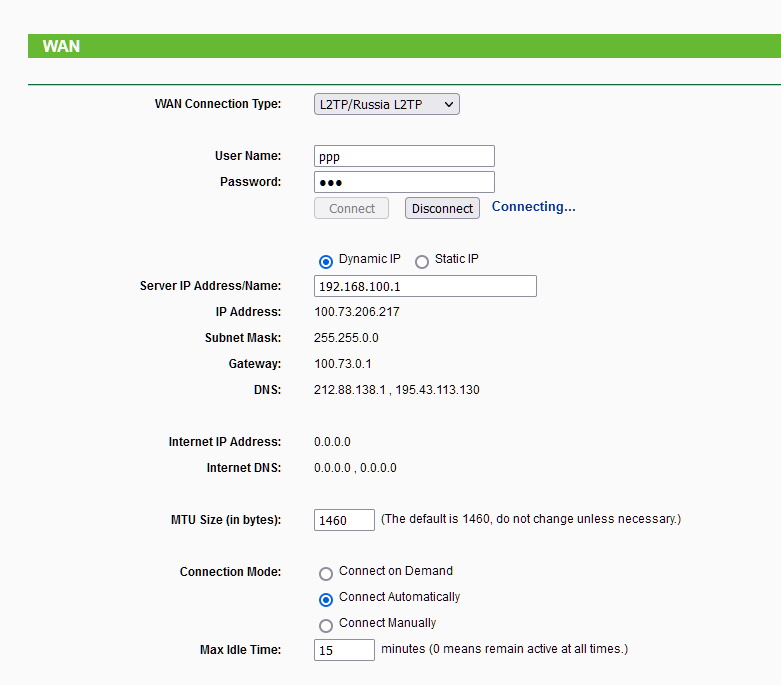781x685 pixels.
Task: Click the Internet IP Address value 0.0.0.0
Action: (332, 442)
